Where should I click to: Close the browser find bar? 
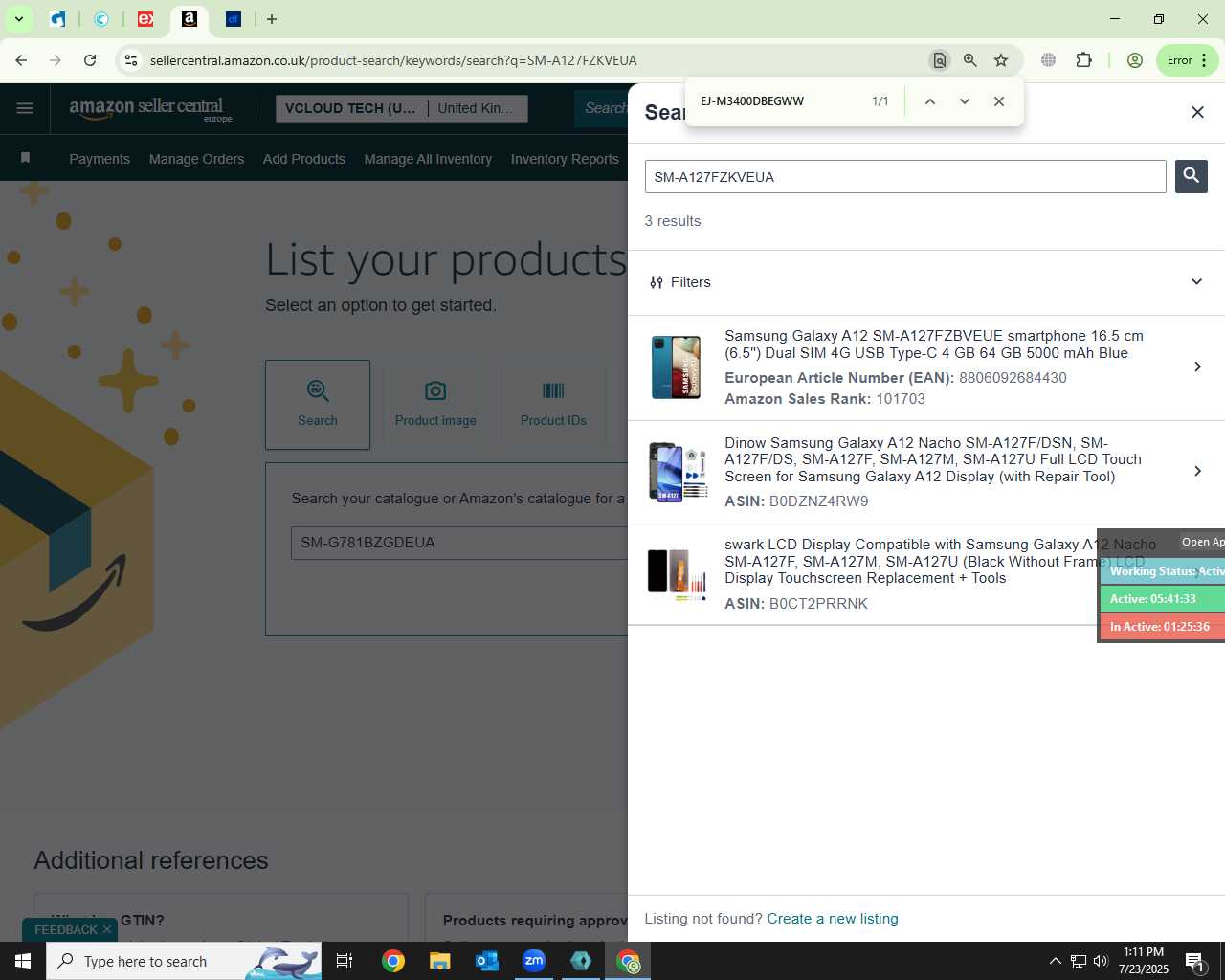tap(999, 101)
